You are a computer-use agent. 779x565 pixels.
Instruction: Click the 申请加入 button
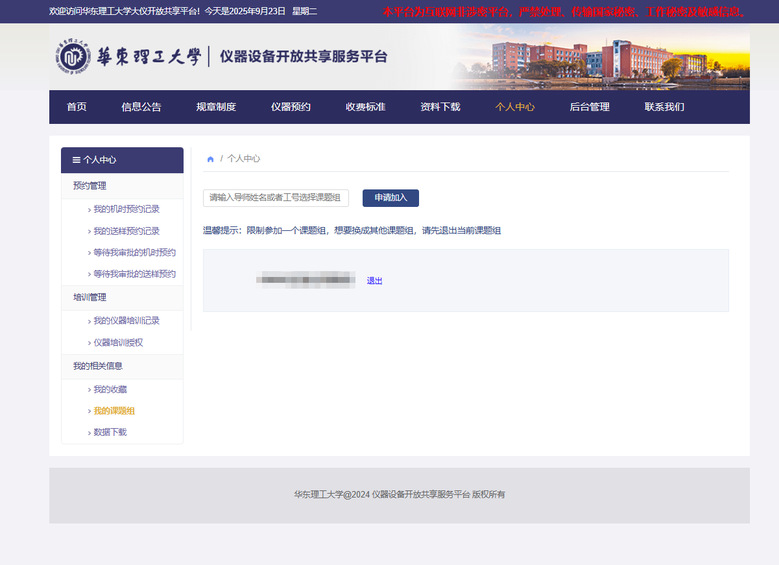click(390, 198)
